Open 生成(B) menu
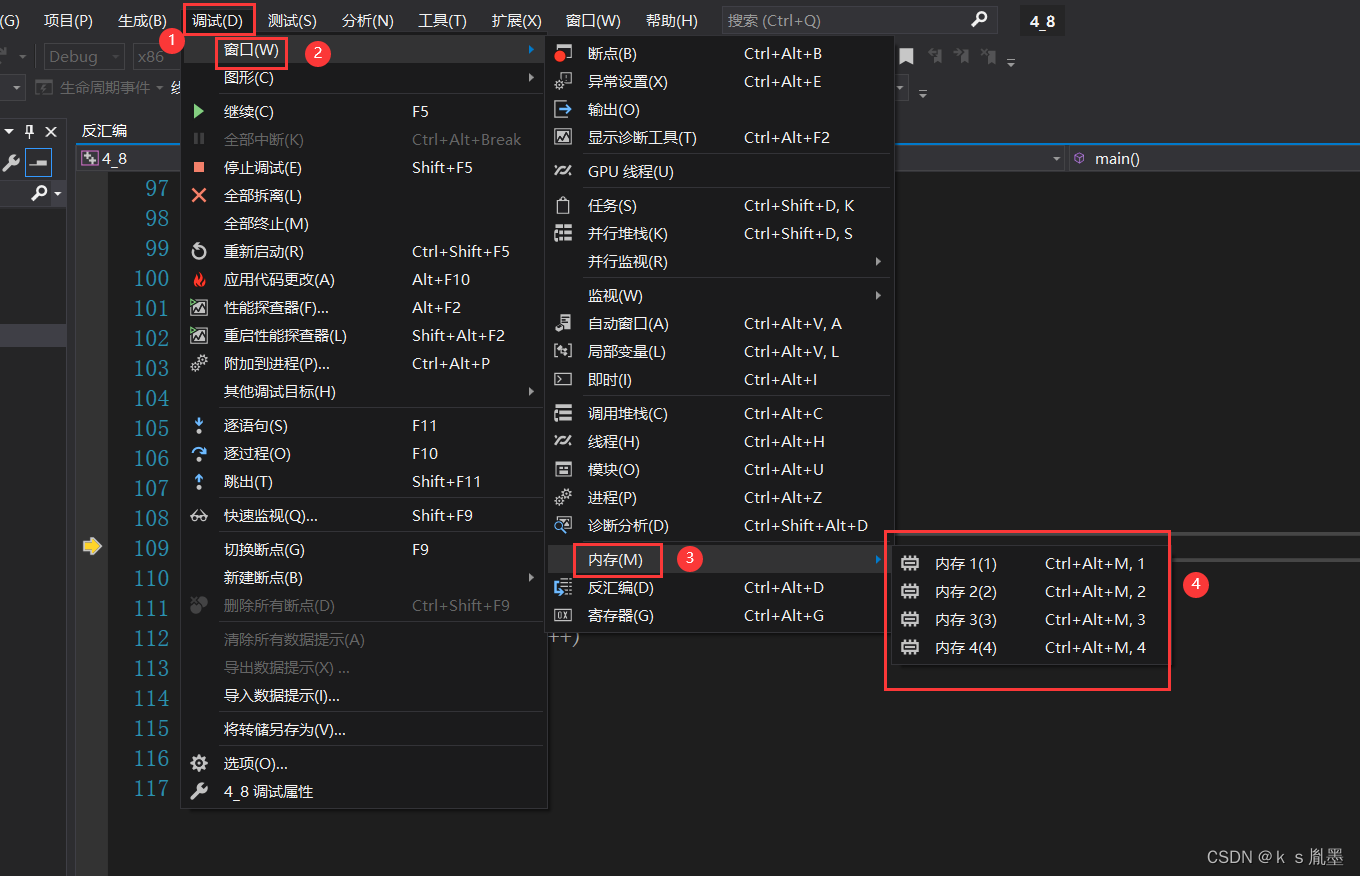Screen dimensions: 1360x876 tap(143, 20)
